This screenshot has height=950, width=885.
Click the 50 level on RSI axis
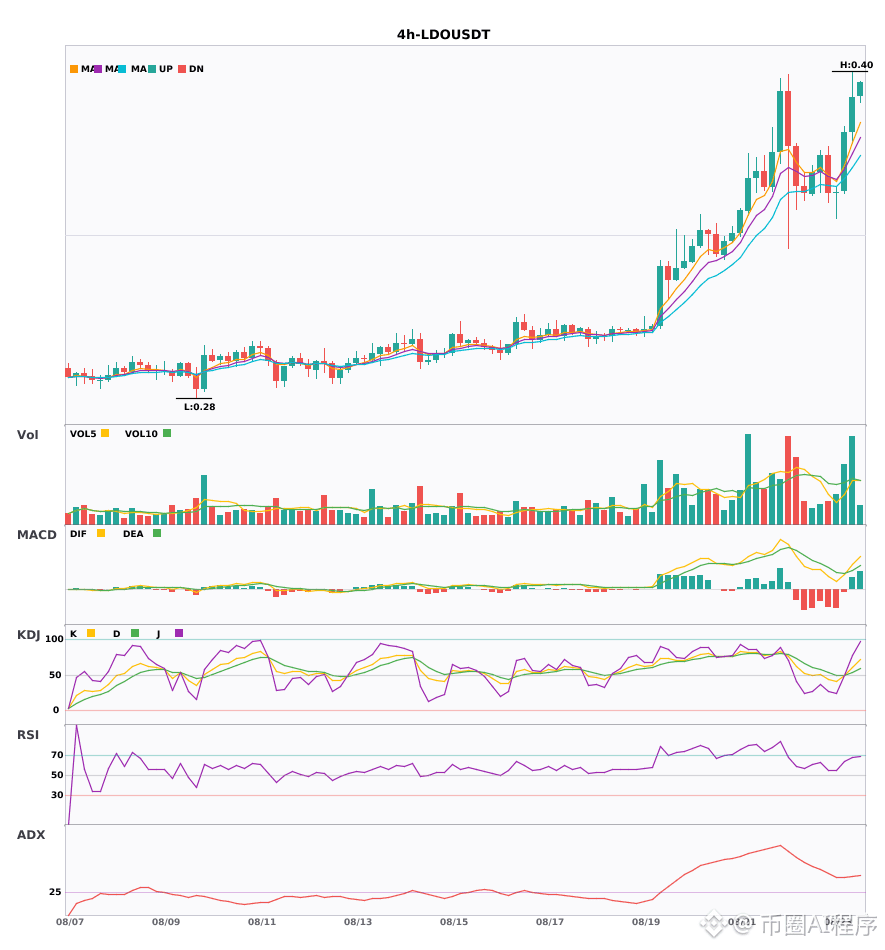pyautogui.click(x=57, y=775)
